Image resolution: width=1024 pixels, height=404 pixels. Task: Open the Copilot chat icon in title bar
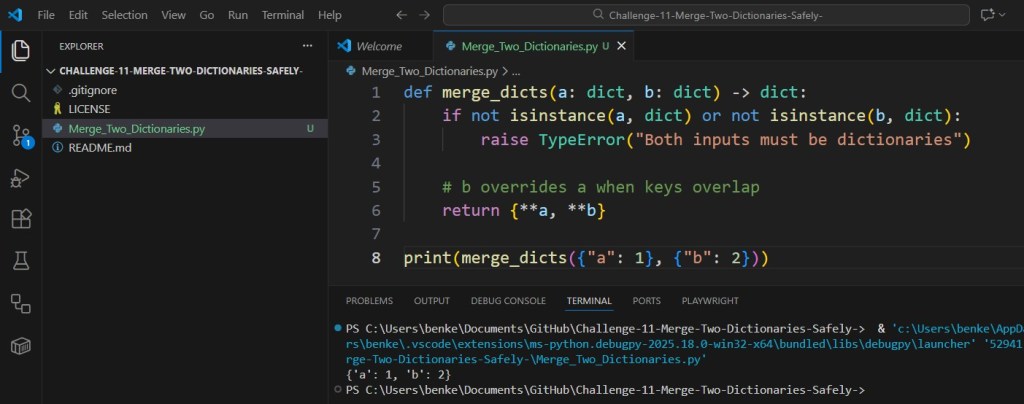[987, 15]
